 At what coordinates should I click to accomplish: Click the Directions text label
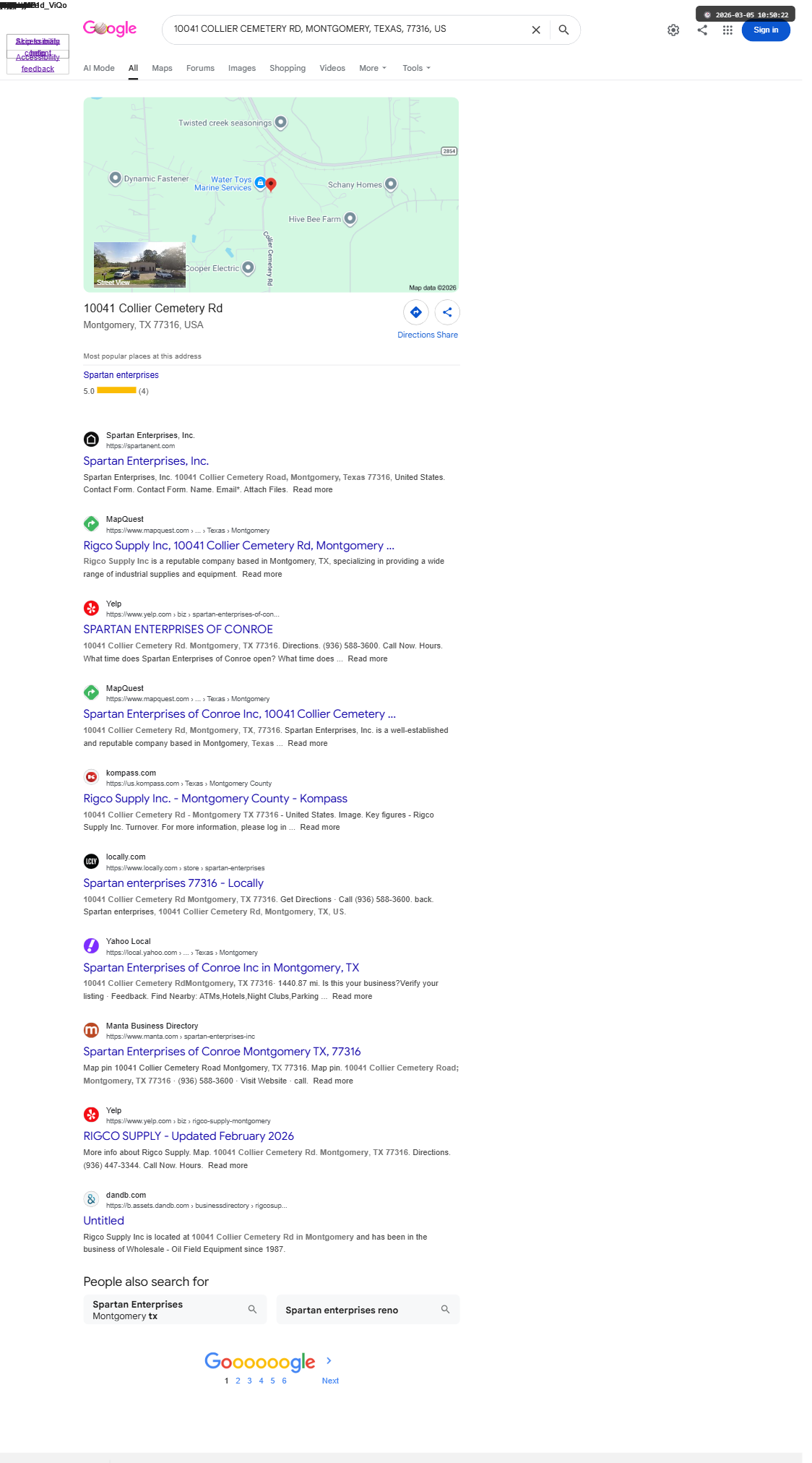pyautogui.click(x=415, y=335)
